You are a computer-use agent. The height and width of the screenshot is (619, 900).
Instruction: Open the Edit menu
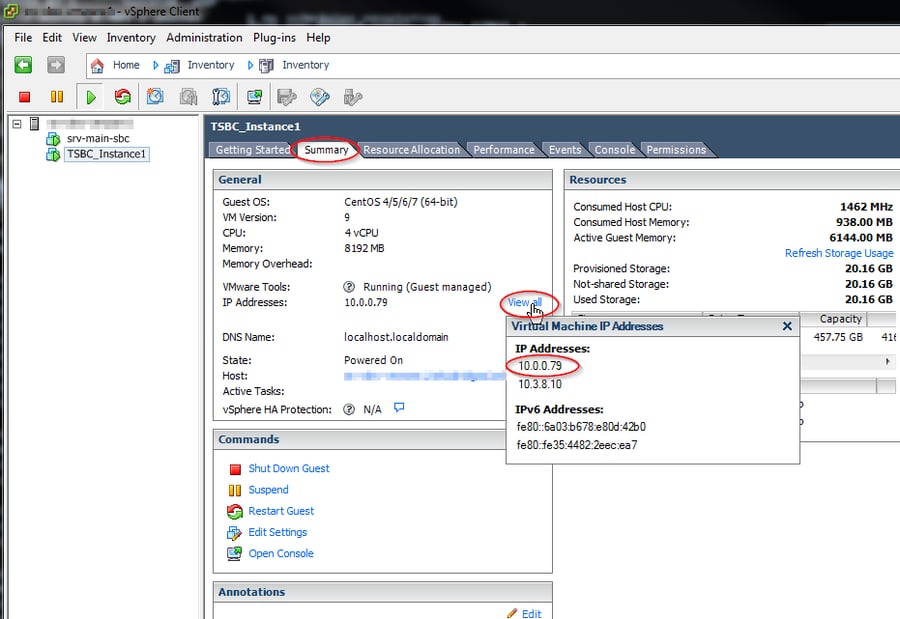(52, 37)
